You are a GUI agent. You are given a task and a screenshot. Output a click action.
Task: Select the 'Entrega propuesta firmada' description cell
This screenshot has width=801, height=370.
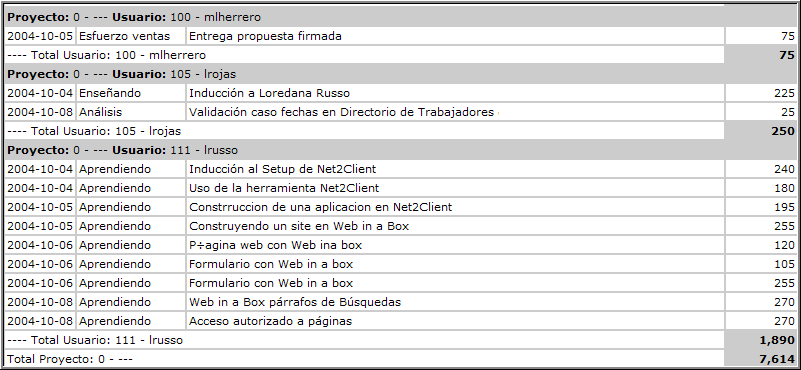[x=455, y=36]
